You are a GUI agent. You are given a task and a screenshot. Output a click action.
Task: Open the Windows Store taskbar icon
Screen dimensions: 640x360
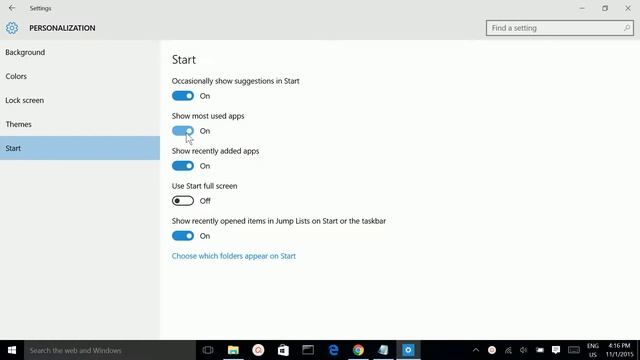coord(283,350)
